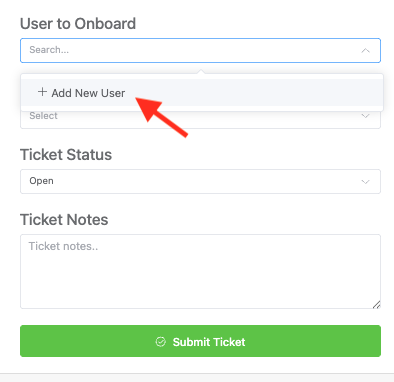Click inside the Ticket notes text area
This screenshot has height=382, width=394.
coord(200,272)
